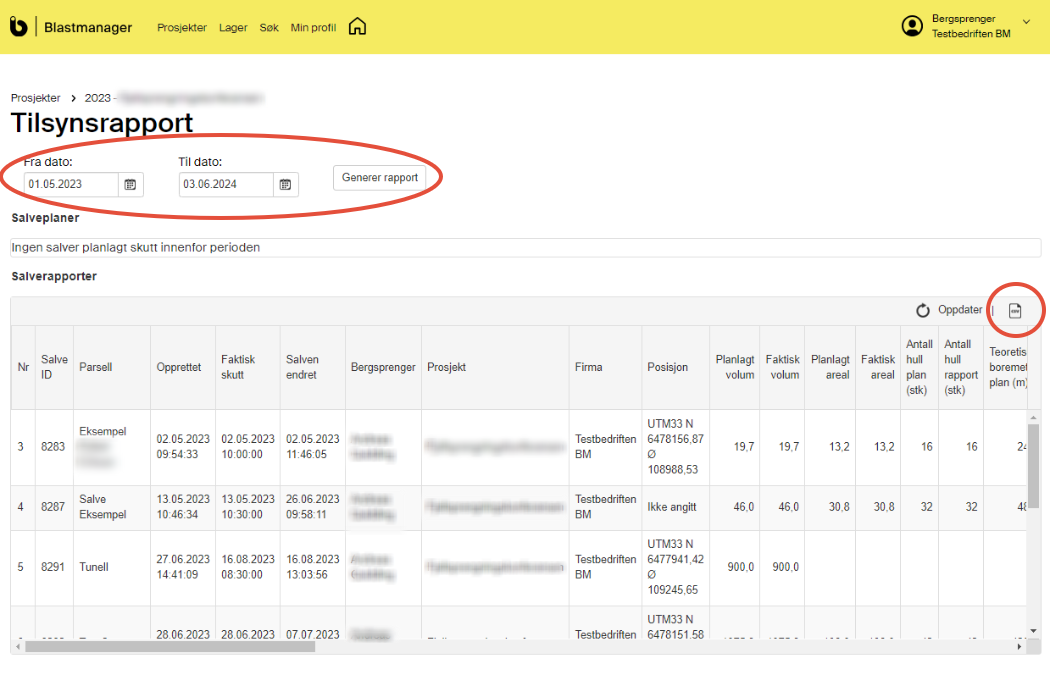This screenshot has height=675, width=1050.
Task: Sort by the Salven endret column header
Action: click(313, 367)
